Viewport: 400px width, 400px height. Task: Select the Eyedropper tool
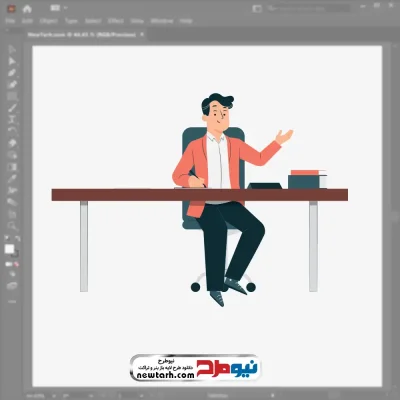click(x=12, y=179)
